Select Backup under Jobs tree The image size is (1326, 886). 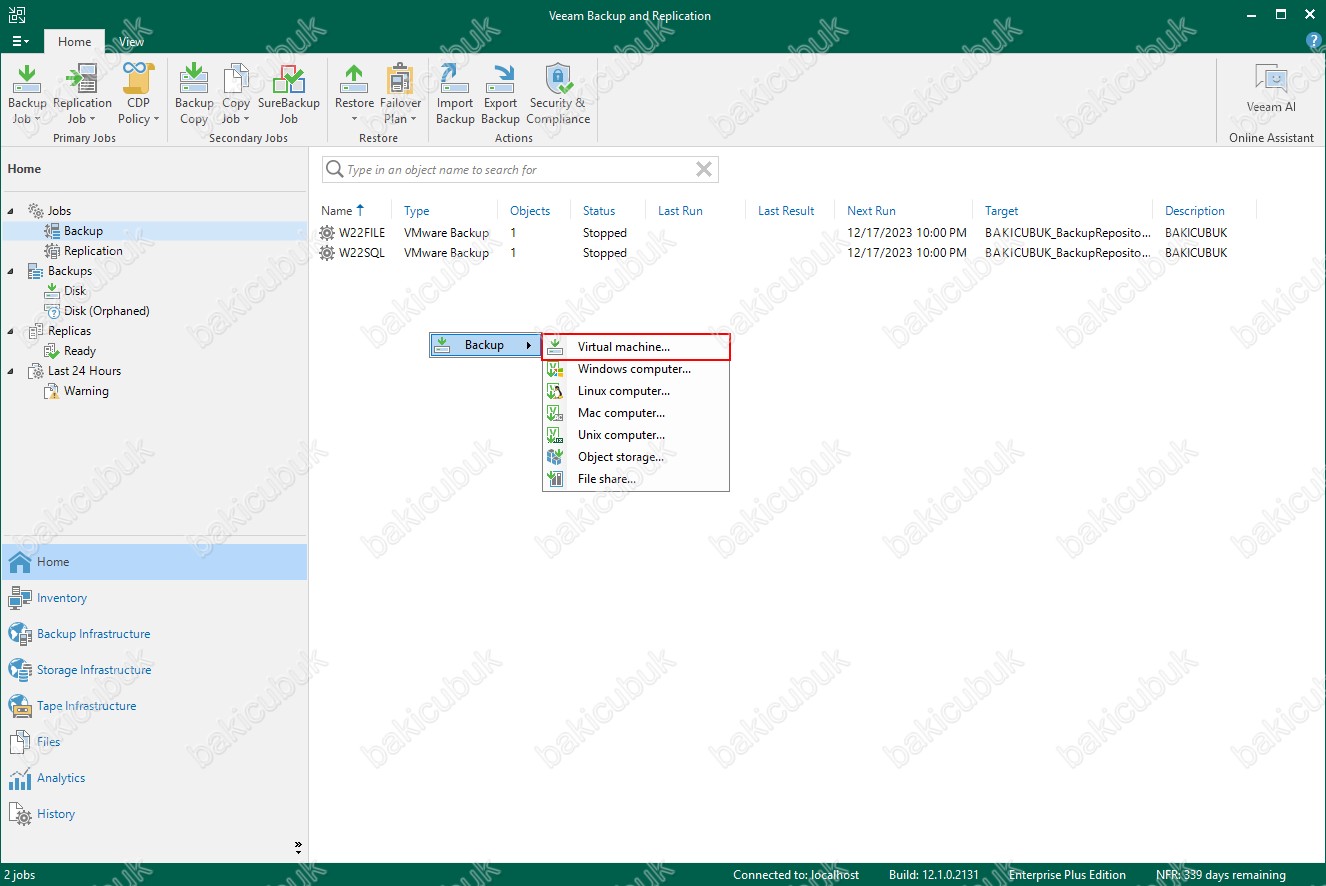(x=83, y=231)
